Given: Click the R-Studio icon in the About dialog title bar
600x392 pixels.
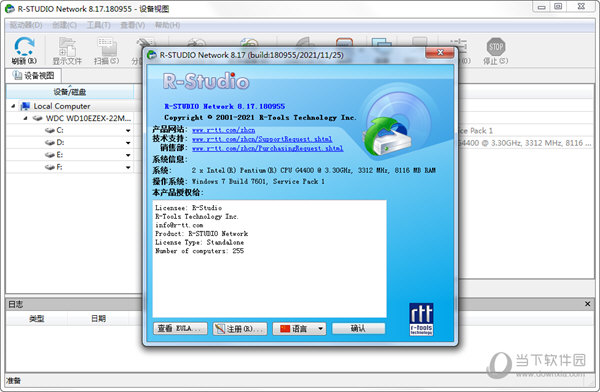Looking at the screenshot, I should click(152, 55).
